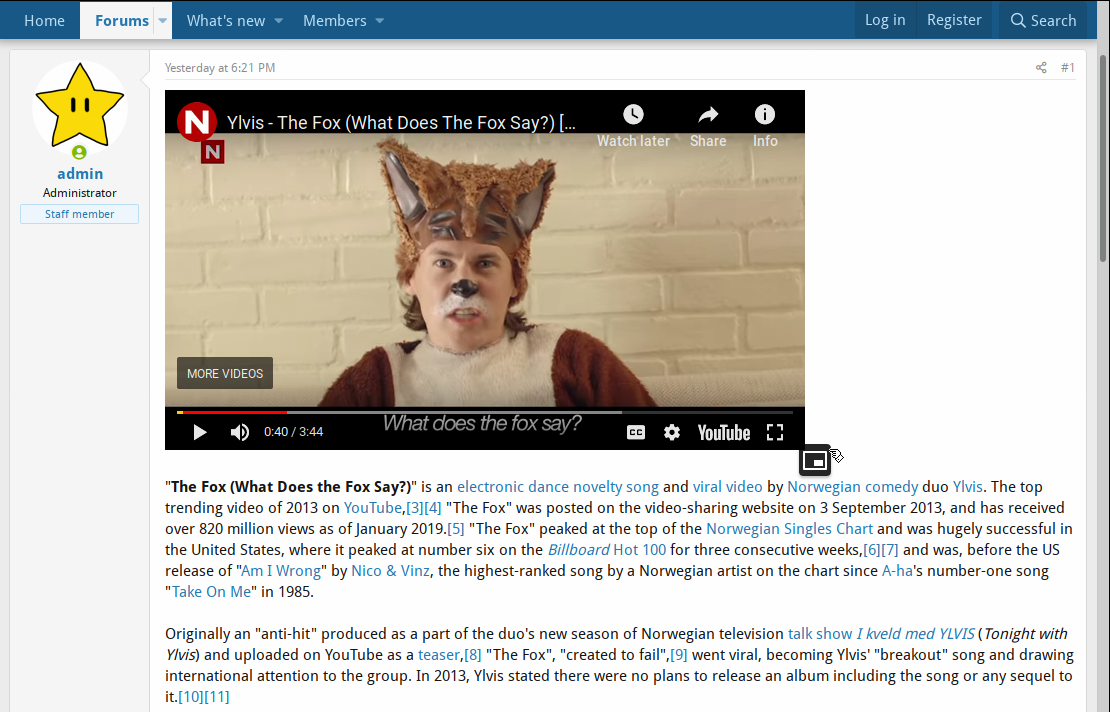
Task: Open the What's new menu
Action: (226, 21)
